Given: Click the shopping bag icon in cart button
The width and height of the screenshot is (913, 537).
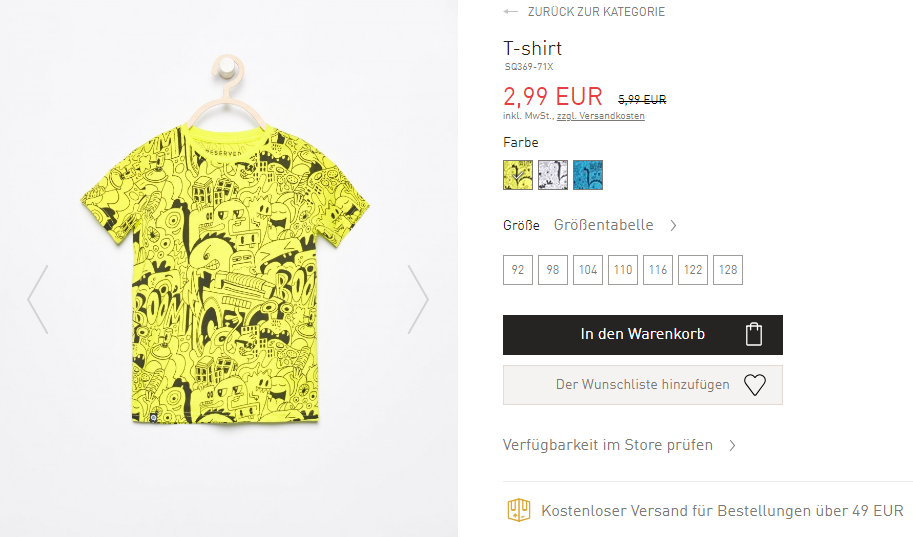Looking at the screenshot, I should [x=753, y=334].
